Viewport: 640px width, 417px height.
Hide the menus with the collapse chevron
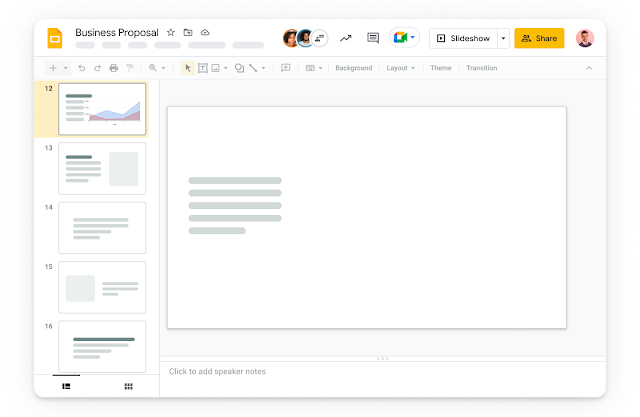pyautogui.click(x=589, y=68)
